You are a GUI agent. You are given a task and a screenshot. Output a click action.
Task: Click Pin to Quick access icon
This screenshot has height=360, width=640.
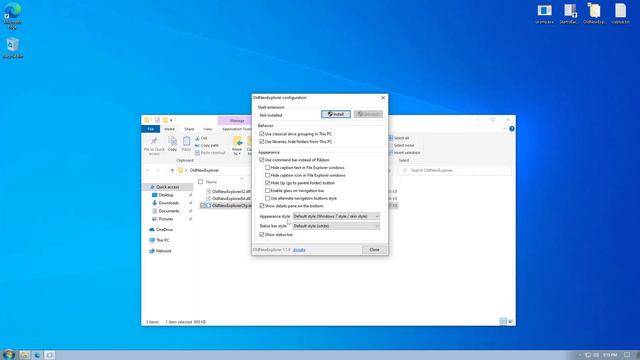click(x=154, y=146)
